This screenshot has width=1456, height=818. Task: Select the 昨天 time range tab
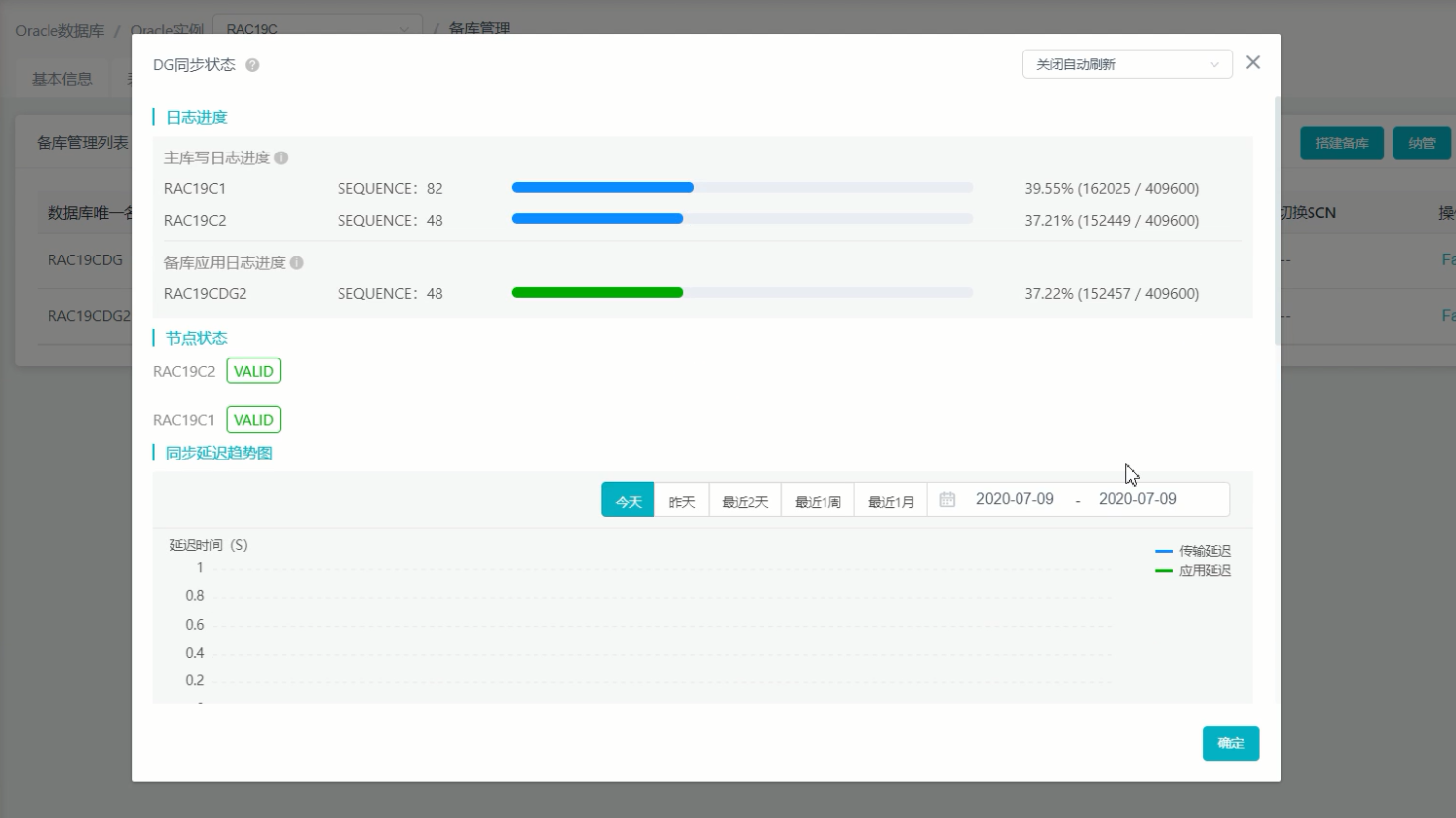coord(681,500)
